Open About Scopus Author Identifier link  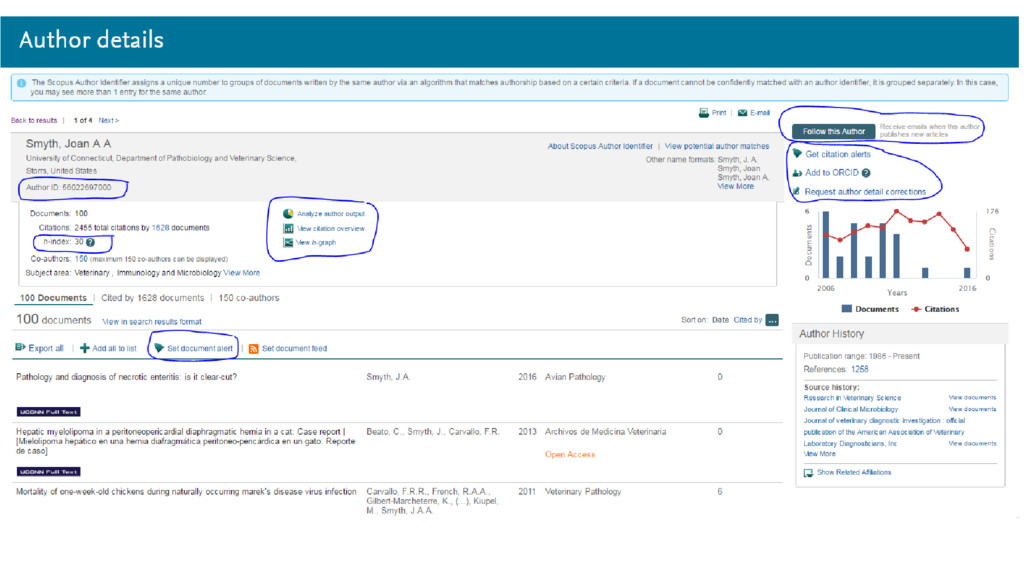point(600,146)
